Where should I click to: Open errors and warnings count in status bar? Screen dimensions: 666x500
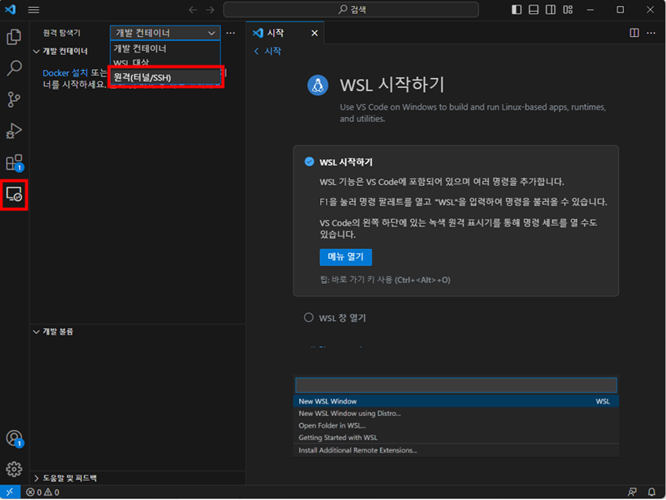(x=42, y=492)
